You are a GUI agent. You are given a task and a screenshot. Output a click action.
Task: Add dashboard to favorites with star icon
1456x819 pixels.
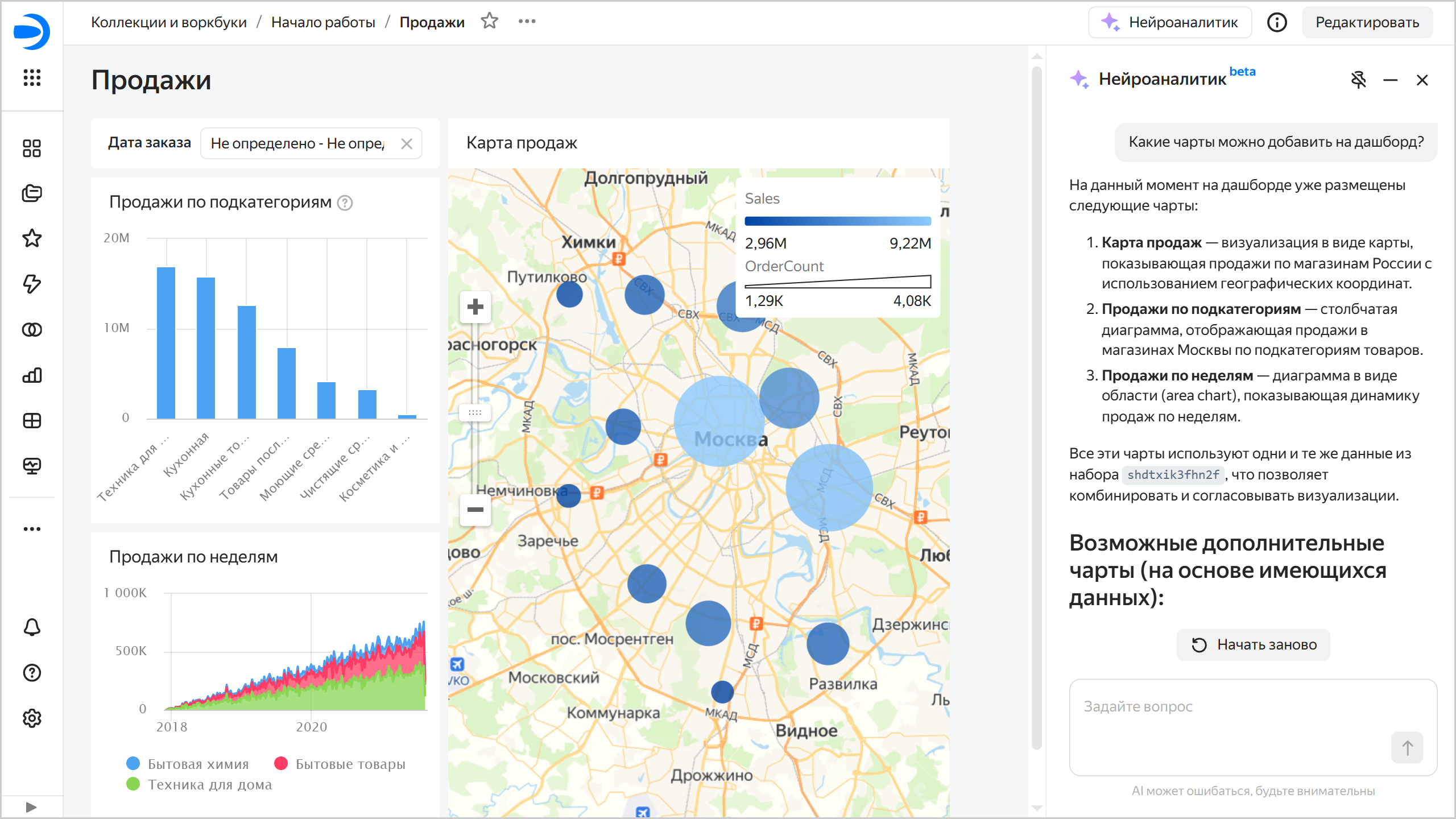click(x=489, y=22)
